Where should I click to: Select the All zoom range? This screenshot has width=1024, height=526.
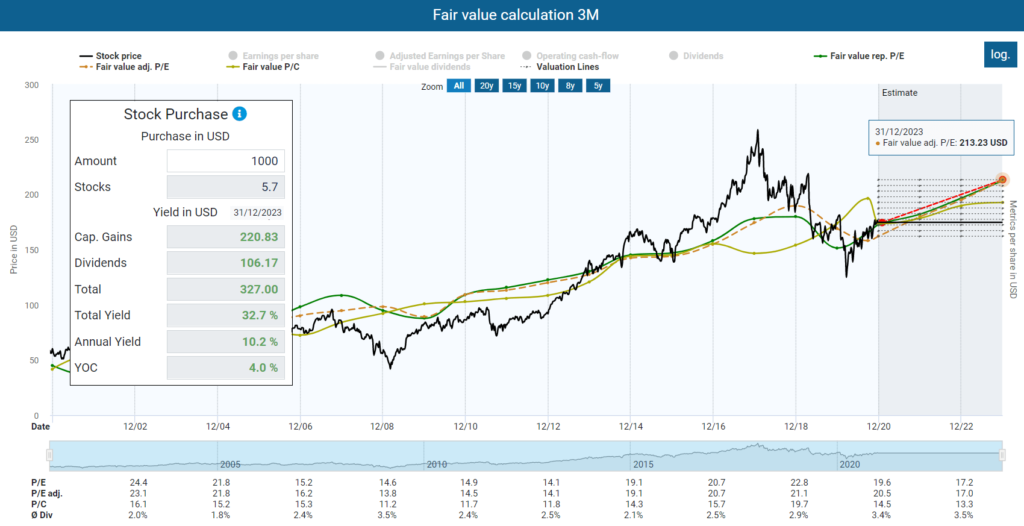coord(459,86)
